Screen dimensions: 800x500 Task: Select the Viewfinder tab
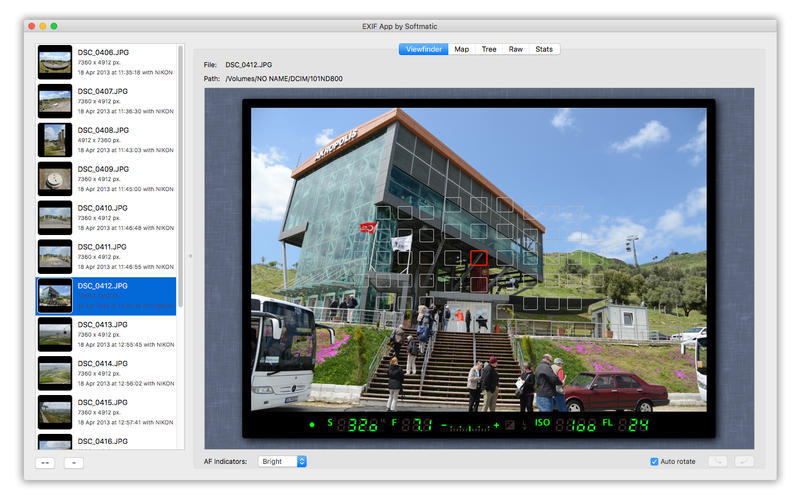click(423, 49)
